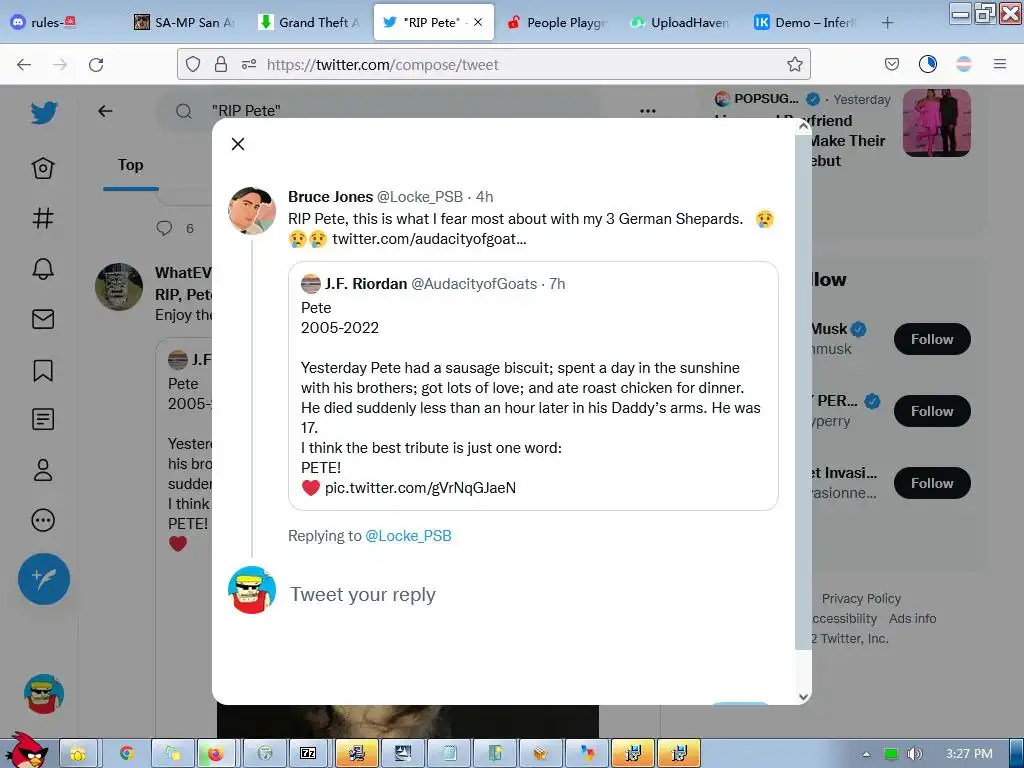
Task: Bookmark this page with star
Action: (x=795, y=64)
